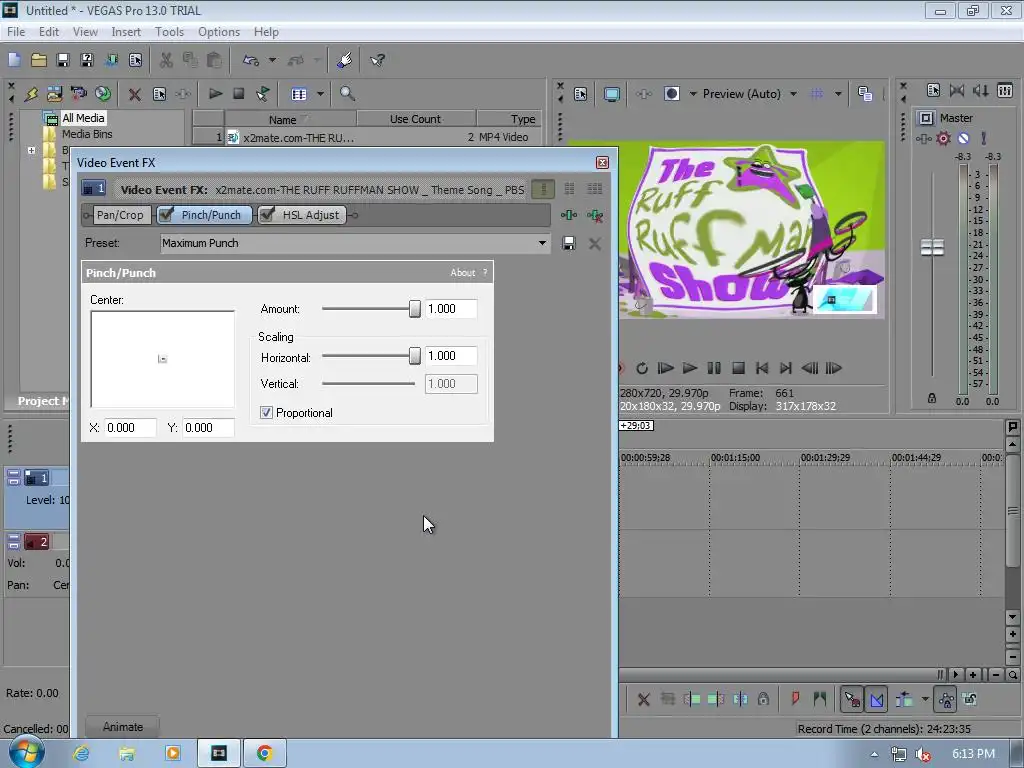Screen dimensions: 1024x768
Task: Remove selected media with the red X
Action: pos(135,94)
